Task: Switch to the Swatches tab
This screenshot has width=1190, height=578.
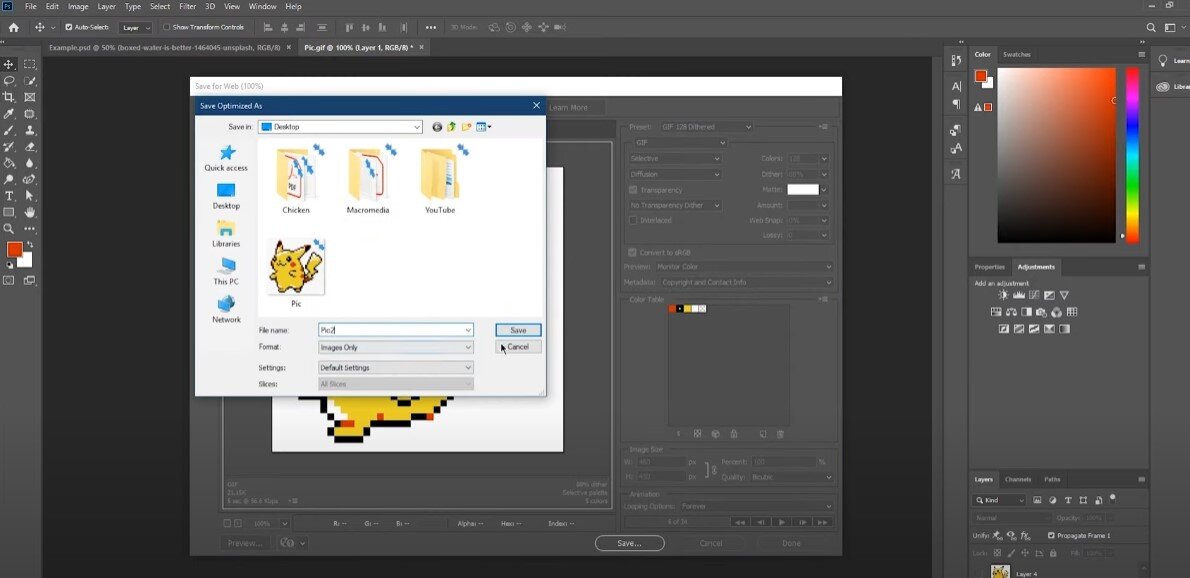Action: (1016, 54)
